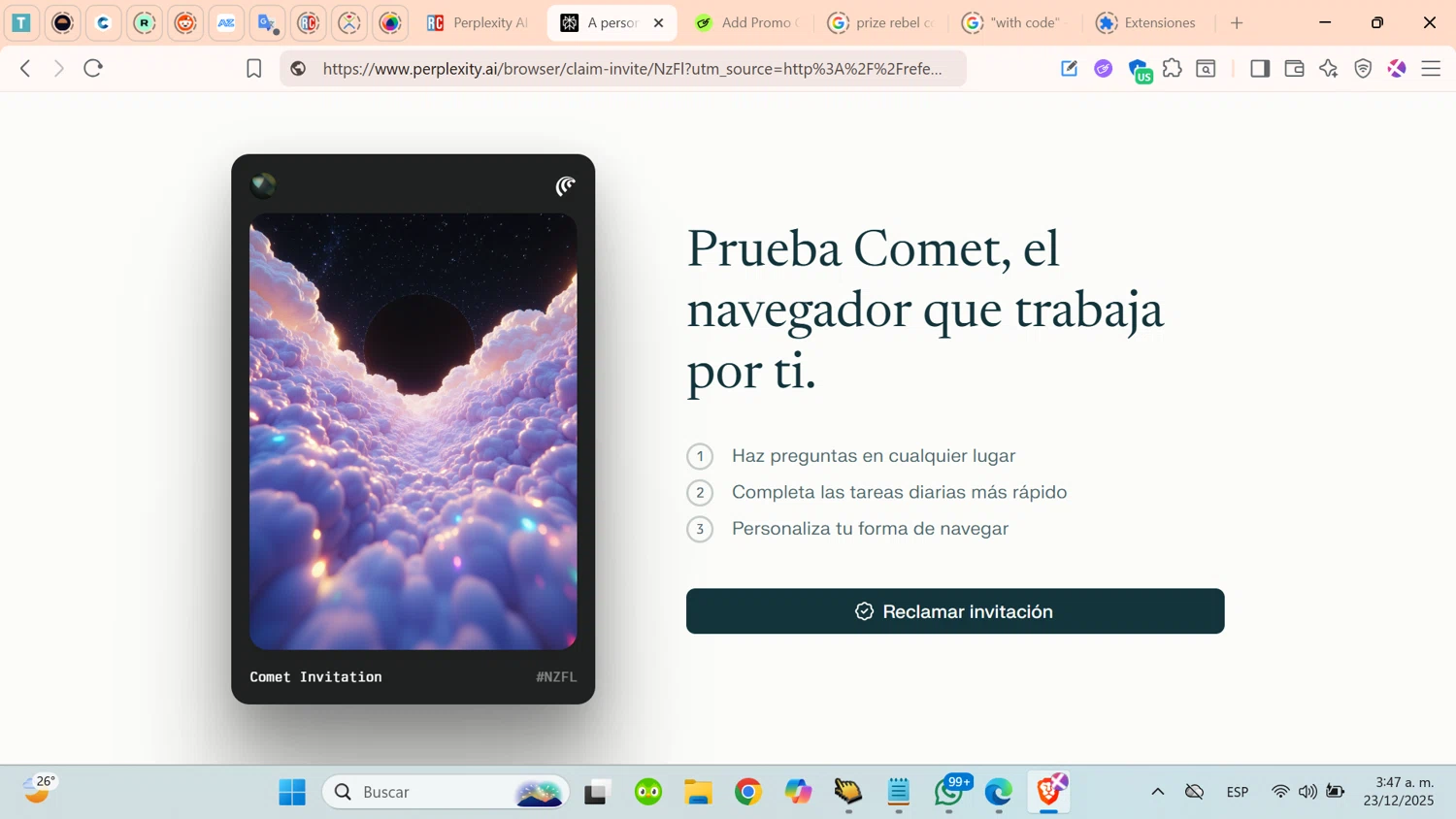View site info globe icon in address bar
The height and width of the screenshot is (819, 1456).
pyautogui.click(x=299, y=69)
